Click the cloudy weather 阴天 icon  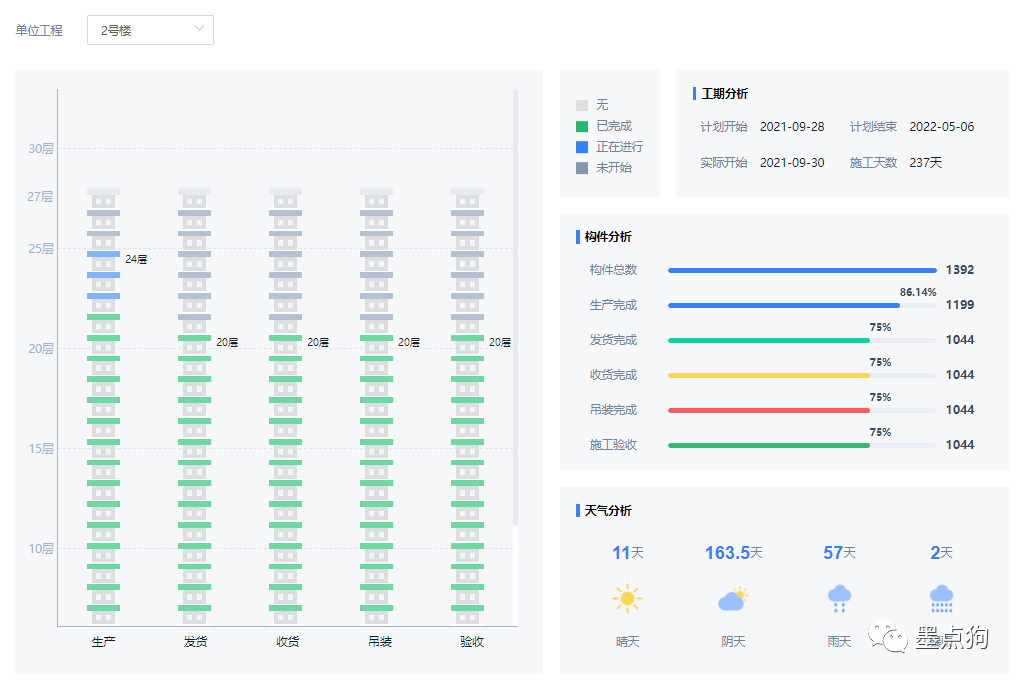[x=733, y=599]
